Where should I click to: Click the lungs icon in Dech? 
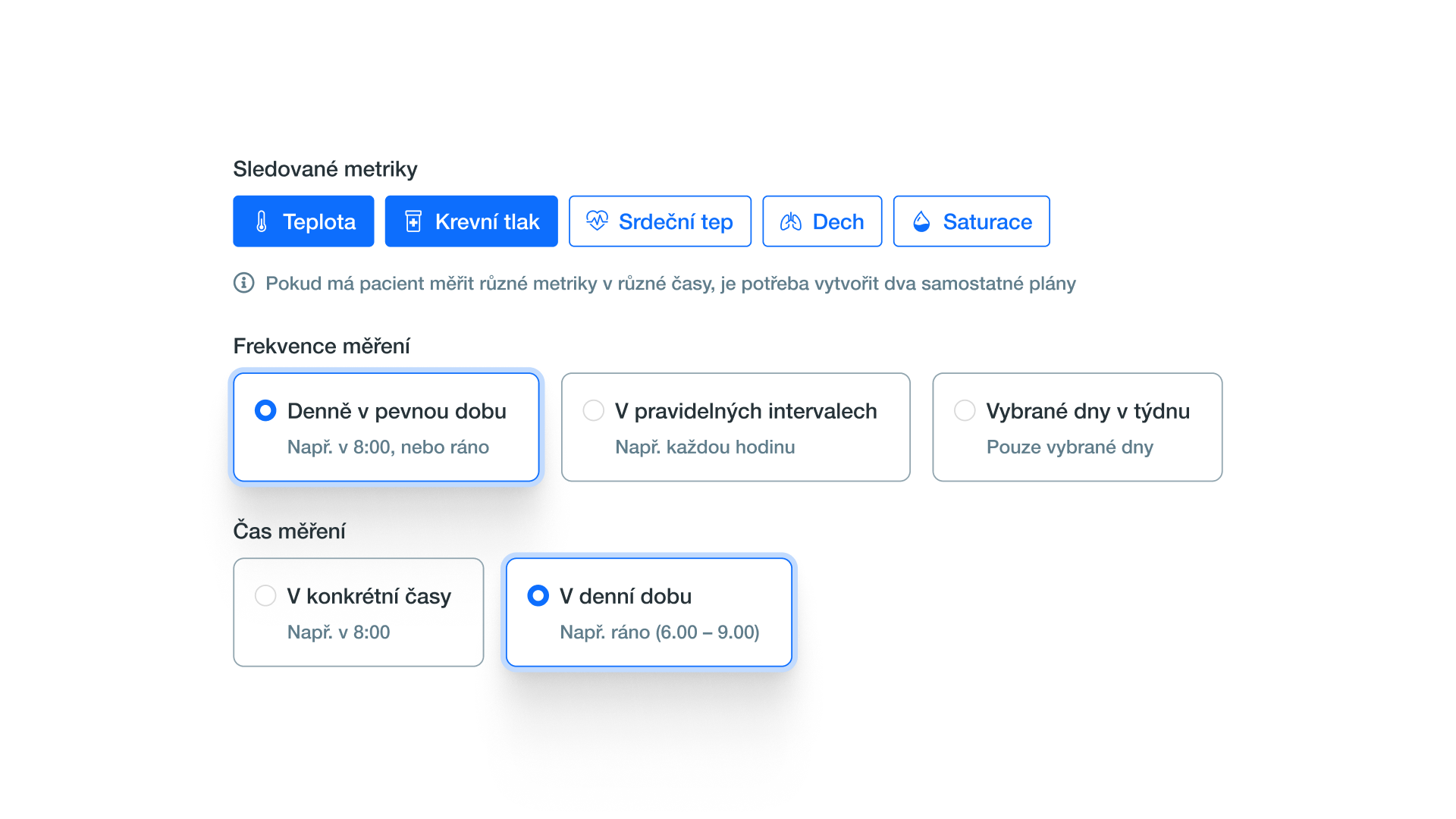coord(791,221)
